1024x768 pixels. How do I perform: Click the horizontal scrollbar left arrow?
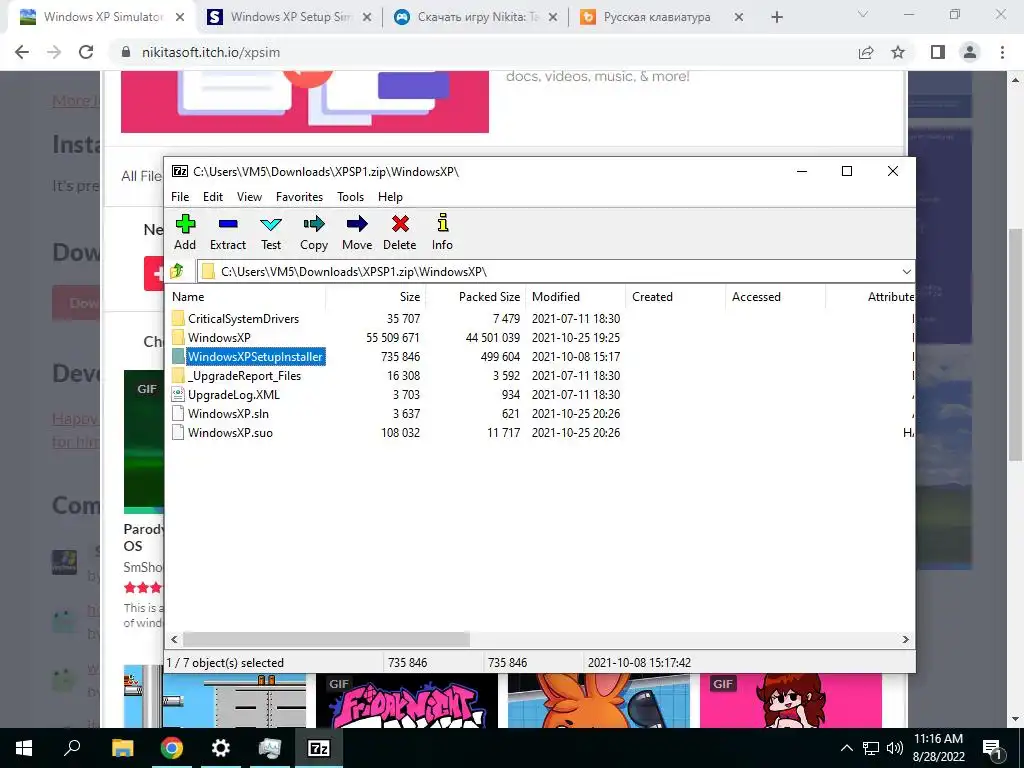(174, 639)
